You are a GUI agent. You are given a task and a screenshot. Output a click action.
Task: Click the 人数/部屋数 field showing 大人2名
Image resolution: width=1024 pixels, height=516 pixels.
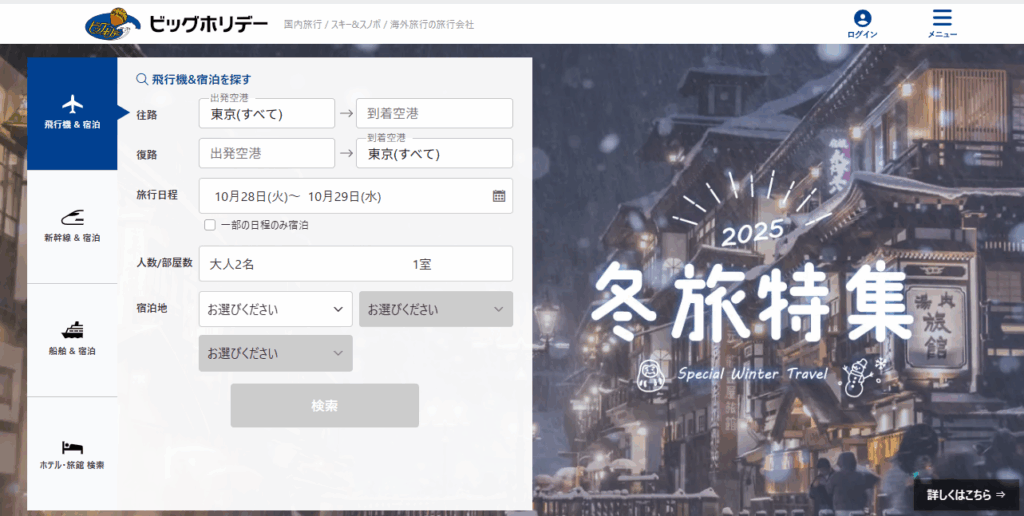(355, 264)
